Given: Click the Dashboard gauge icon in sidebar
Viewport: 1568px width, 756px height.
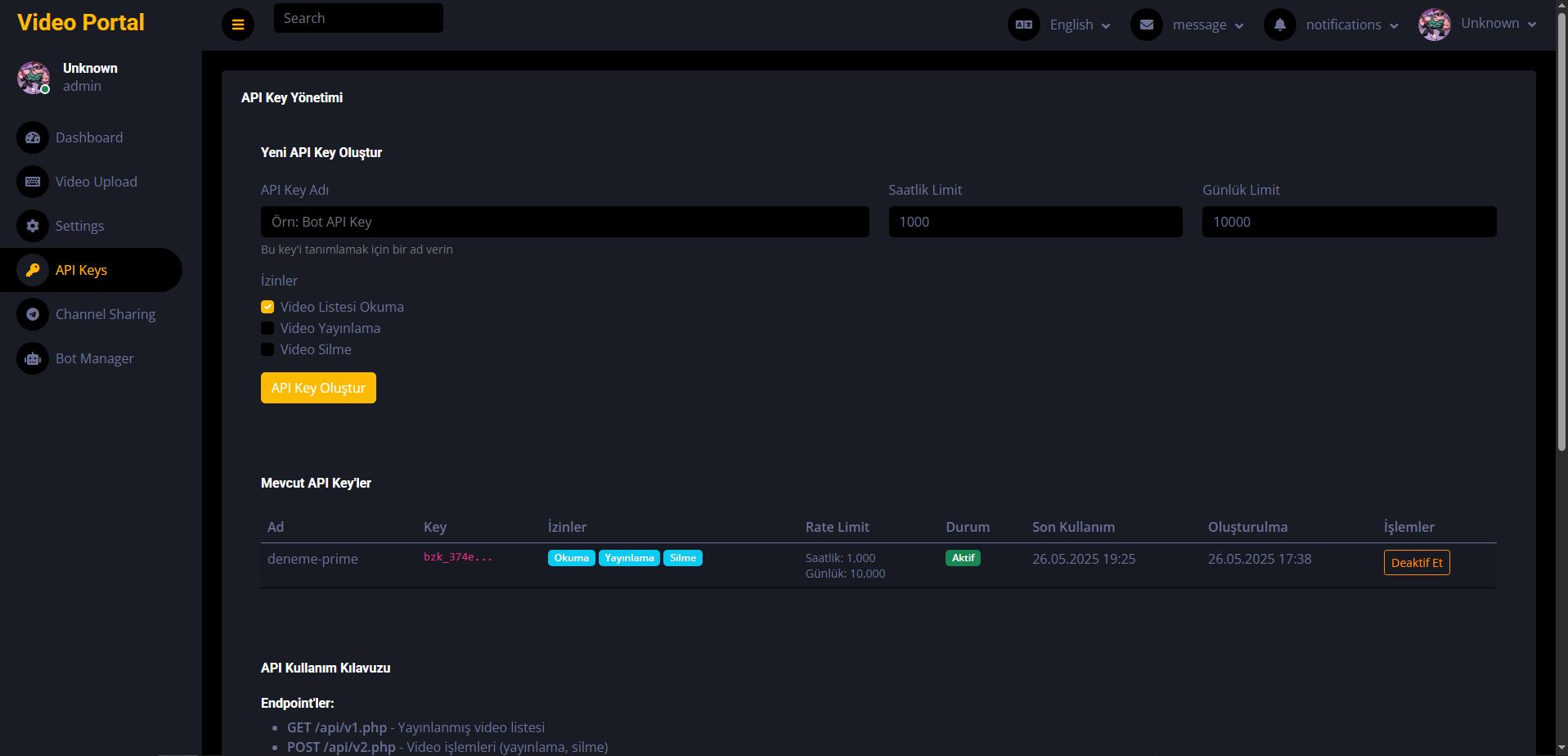Looking at the screenshot, I should (x=33, y=137).
